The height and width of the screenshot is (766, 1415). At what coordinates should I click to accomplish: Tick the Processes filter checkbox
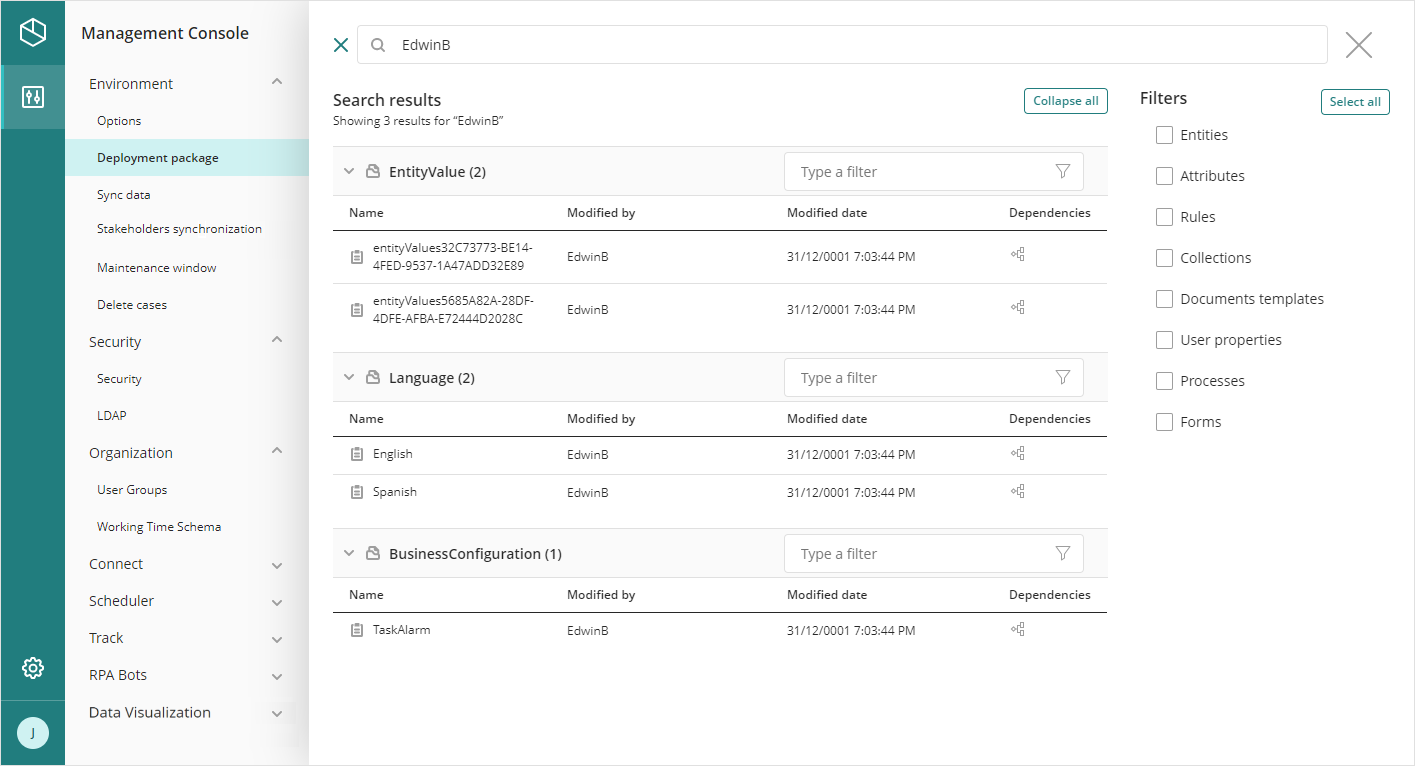click(x=1164, y=381)
